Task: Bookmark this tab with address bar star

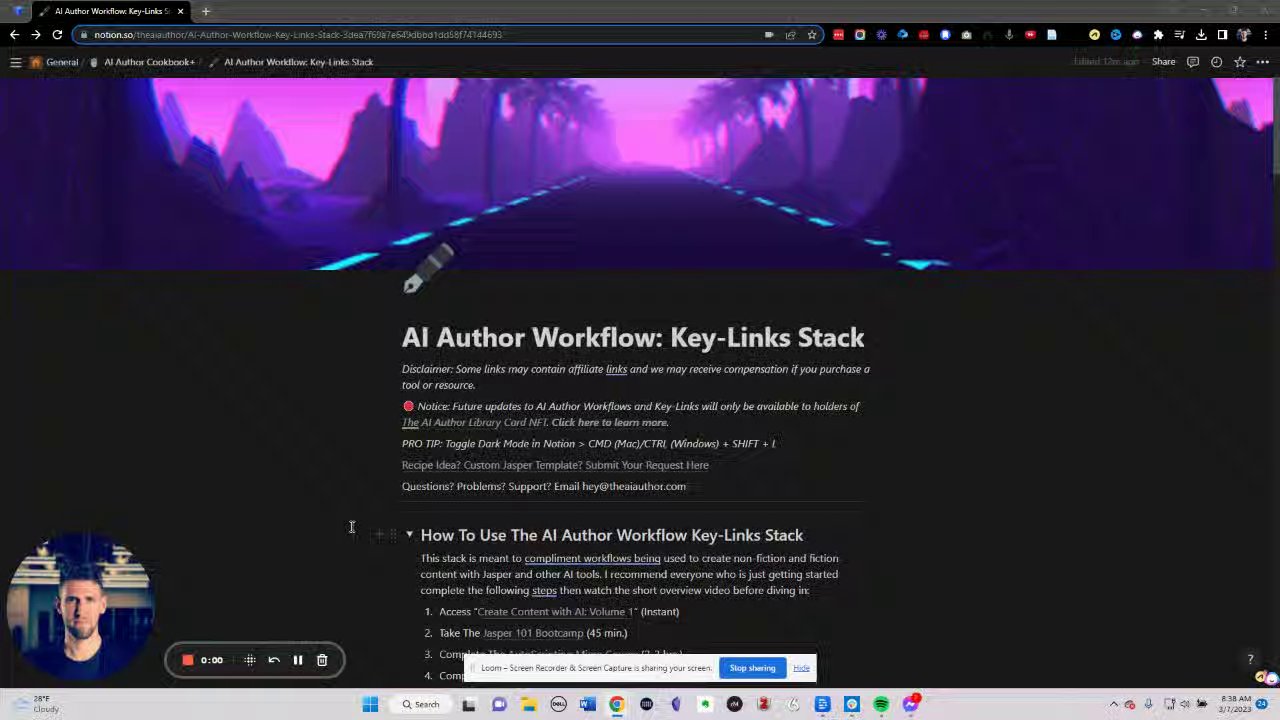Action: 812,35
